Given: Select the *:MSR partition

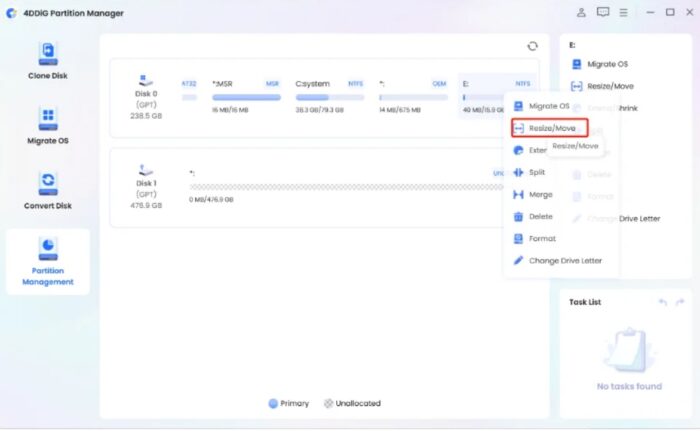Looking at the screenshot, I should pyautogui.click(x=246, y=96).
